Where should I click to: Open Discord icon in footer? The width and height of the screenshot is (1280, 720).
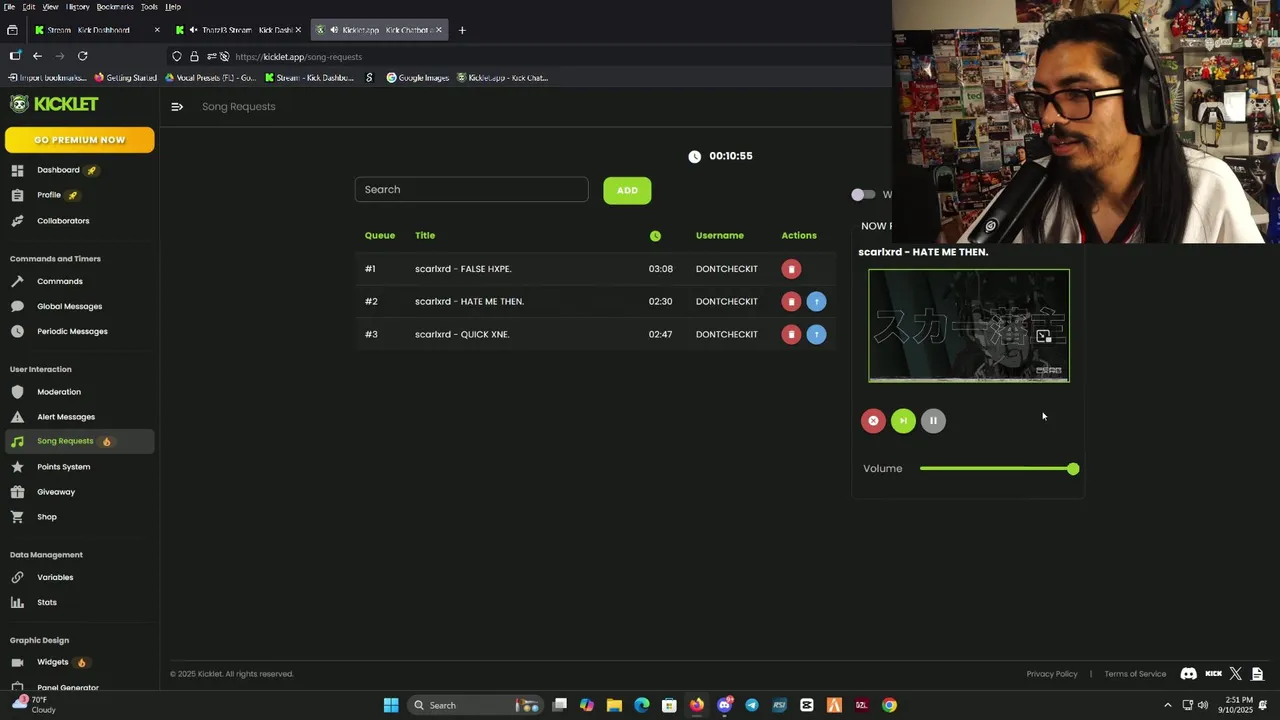[x=1188, y=674]
